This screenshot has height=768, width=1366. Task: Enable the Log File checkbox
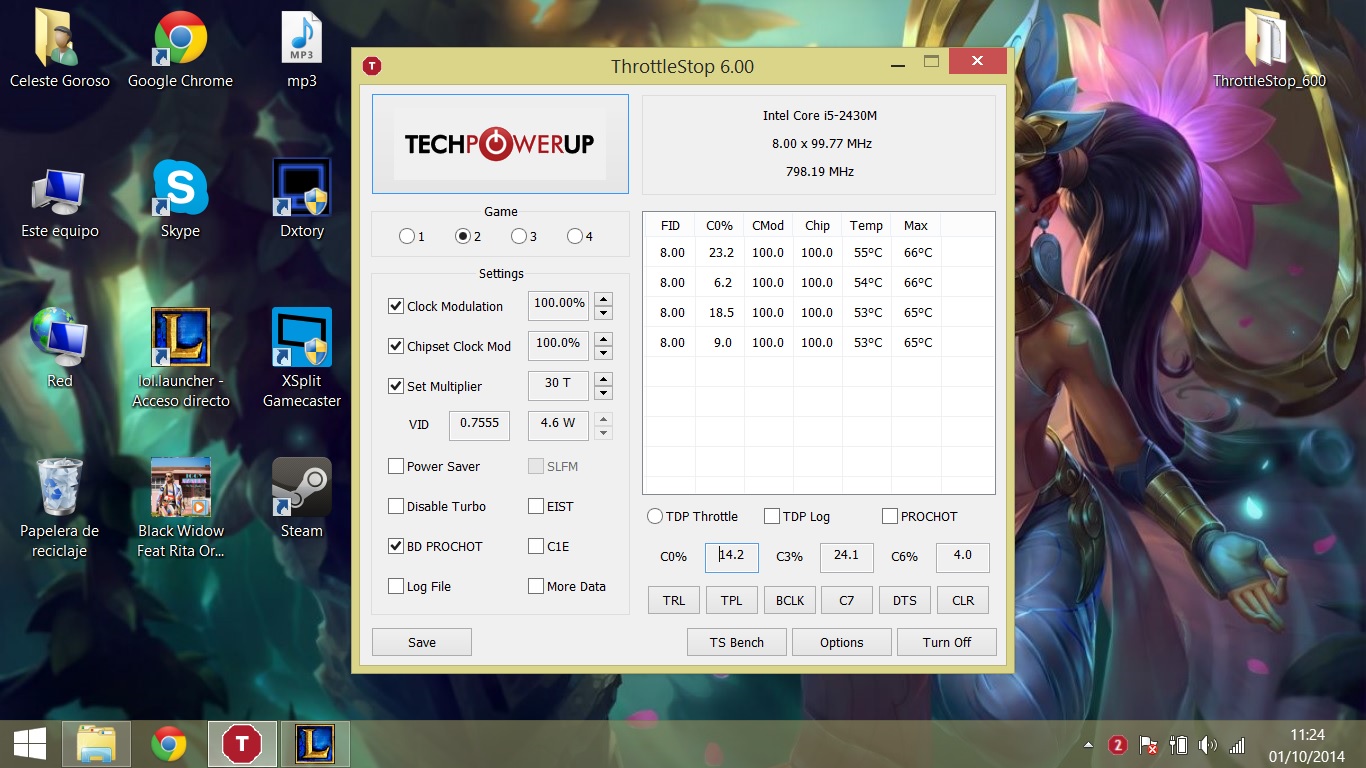(x=396, y=586)
